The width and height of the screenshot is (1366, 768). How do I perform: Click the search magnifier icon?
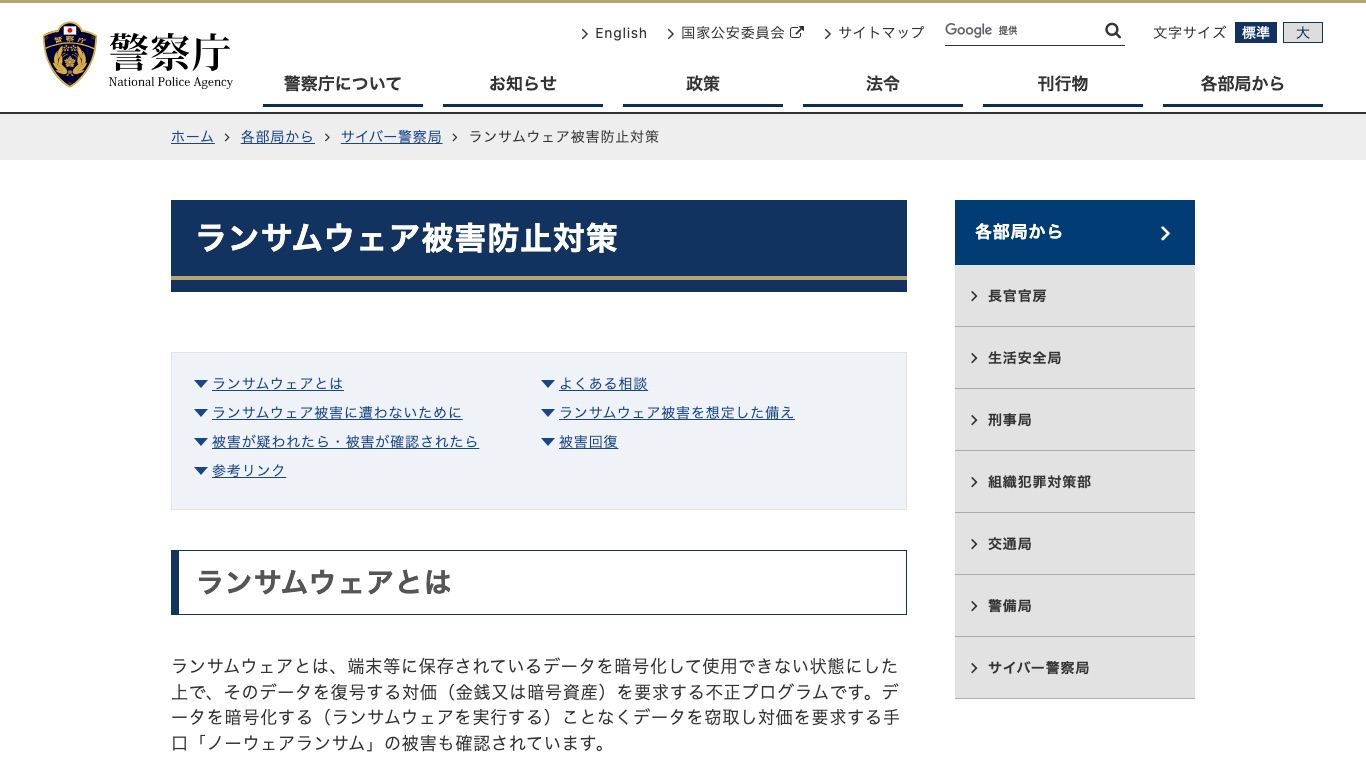[1113, 31]
